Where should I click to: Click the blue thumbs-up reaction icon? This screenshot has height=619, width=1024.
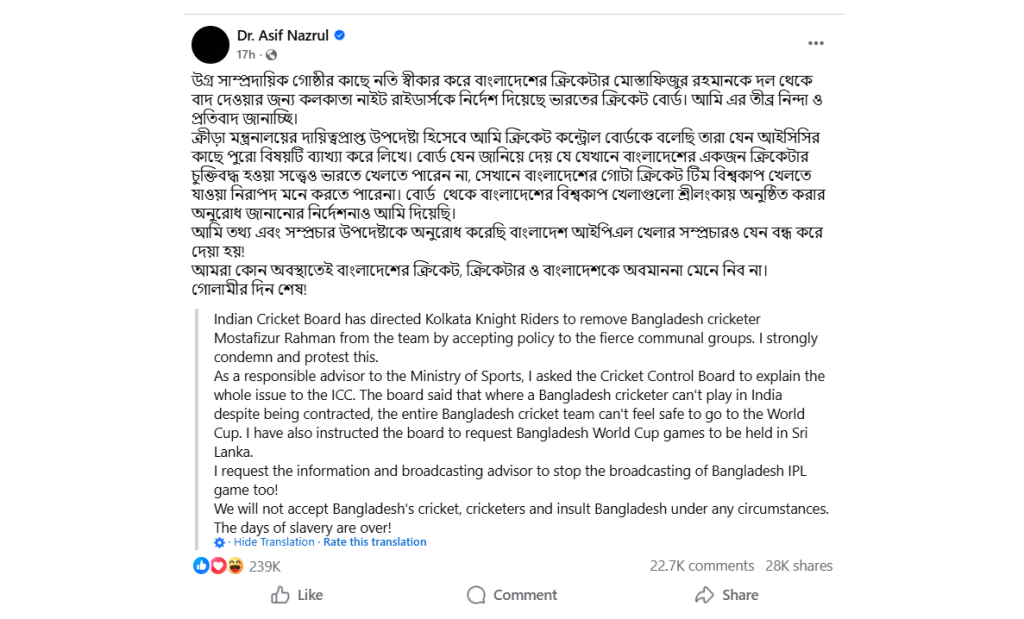tap(201, 566)
